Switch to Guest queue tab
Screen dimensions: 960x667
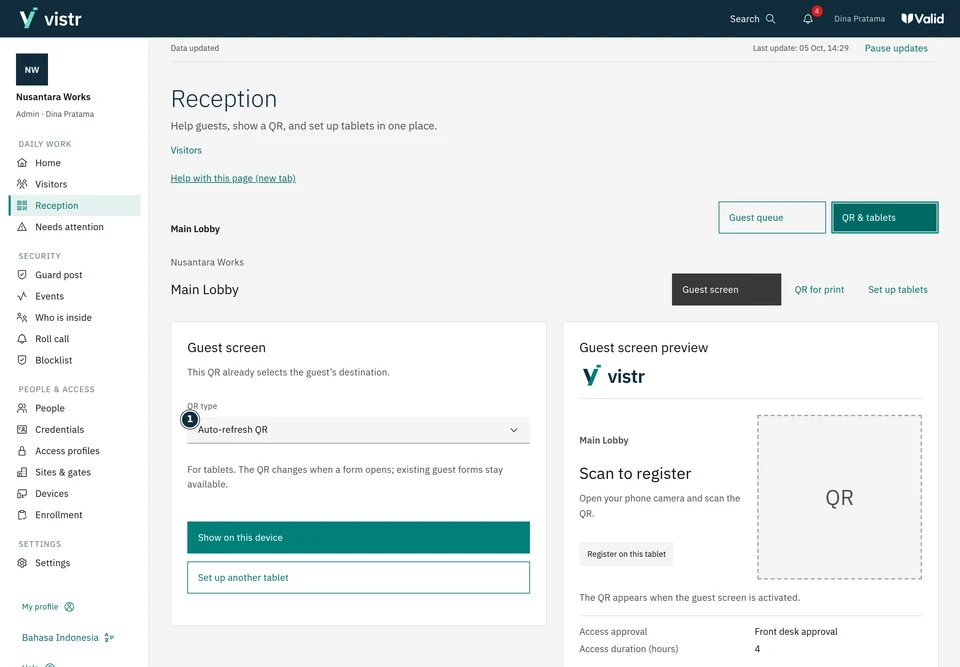click(x=771, y=217)
